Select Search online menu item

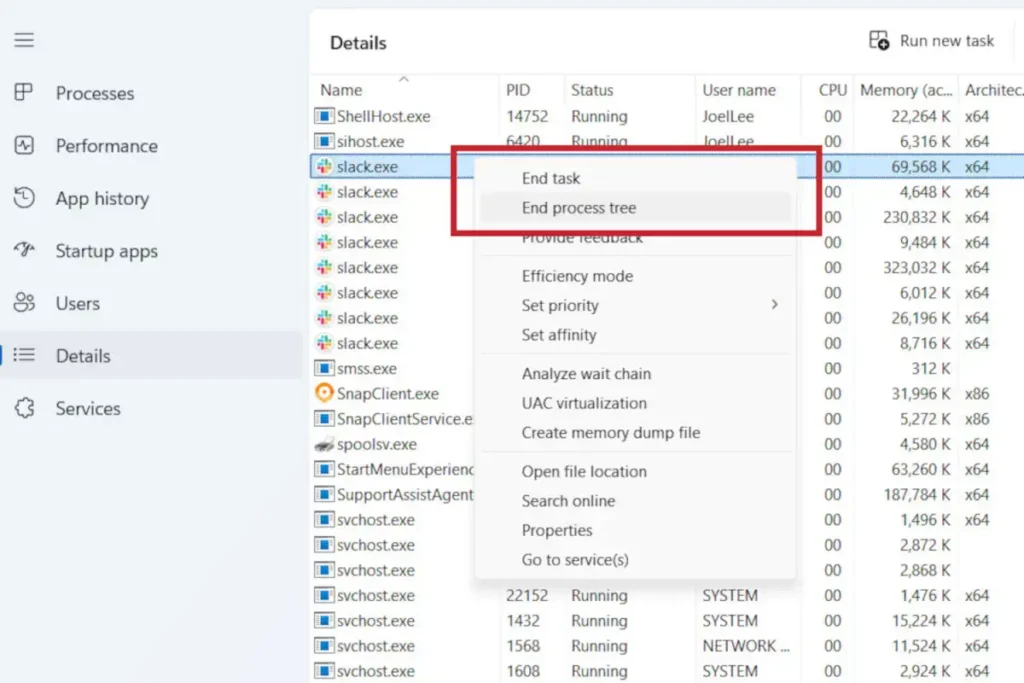point(635,501)
